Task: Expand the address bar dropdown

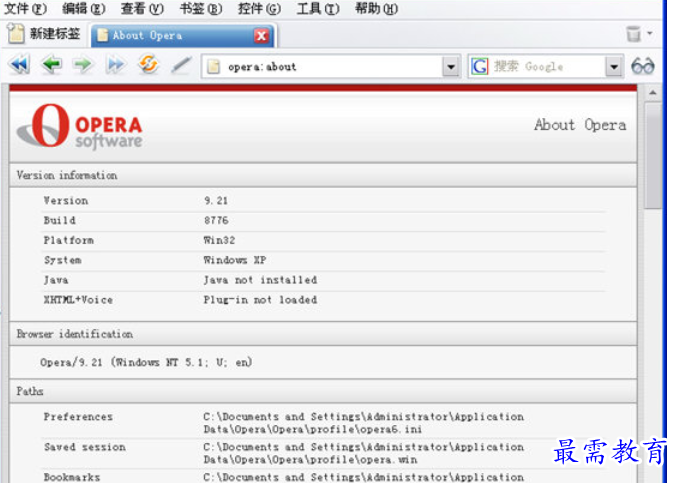Action: point(451,67)
